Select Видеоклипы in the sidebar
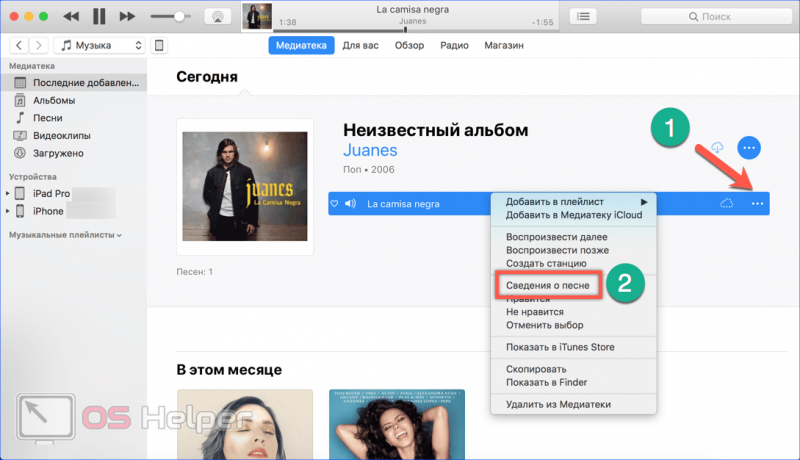The width and height of the screenshot is (800, 460). tap(62, 136)
